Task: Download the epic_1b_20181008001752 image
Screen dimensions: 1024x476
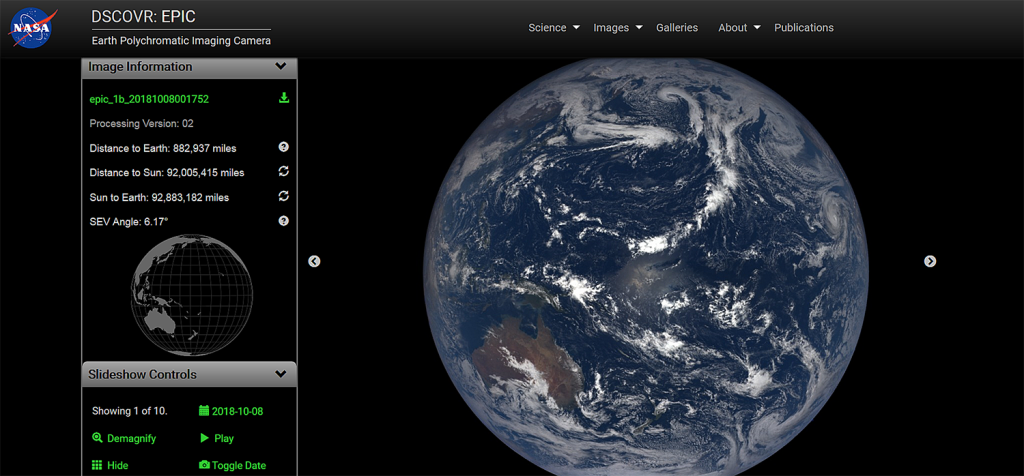Action: click(283, 98)
